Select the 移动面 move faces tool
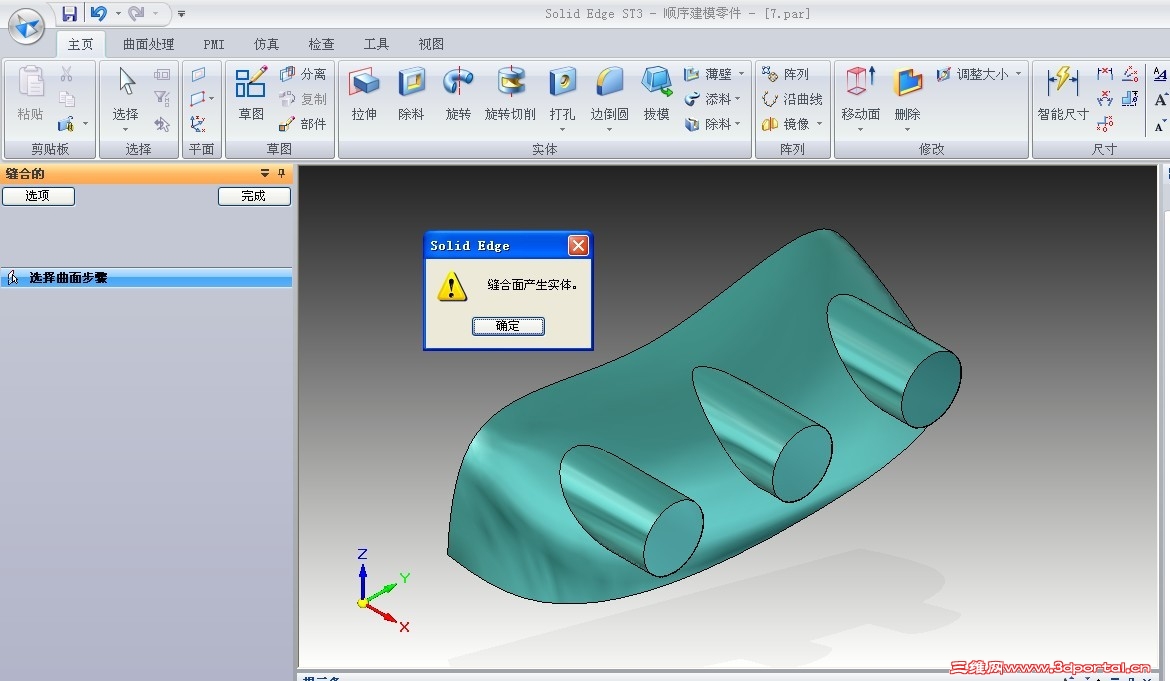This screenshot has width=1170, height=681. coord(860,93)
